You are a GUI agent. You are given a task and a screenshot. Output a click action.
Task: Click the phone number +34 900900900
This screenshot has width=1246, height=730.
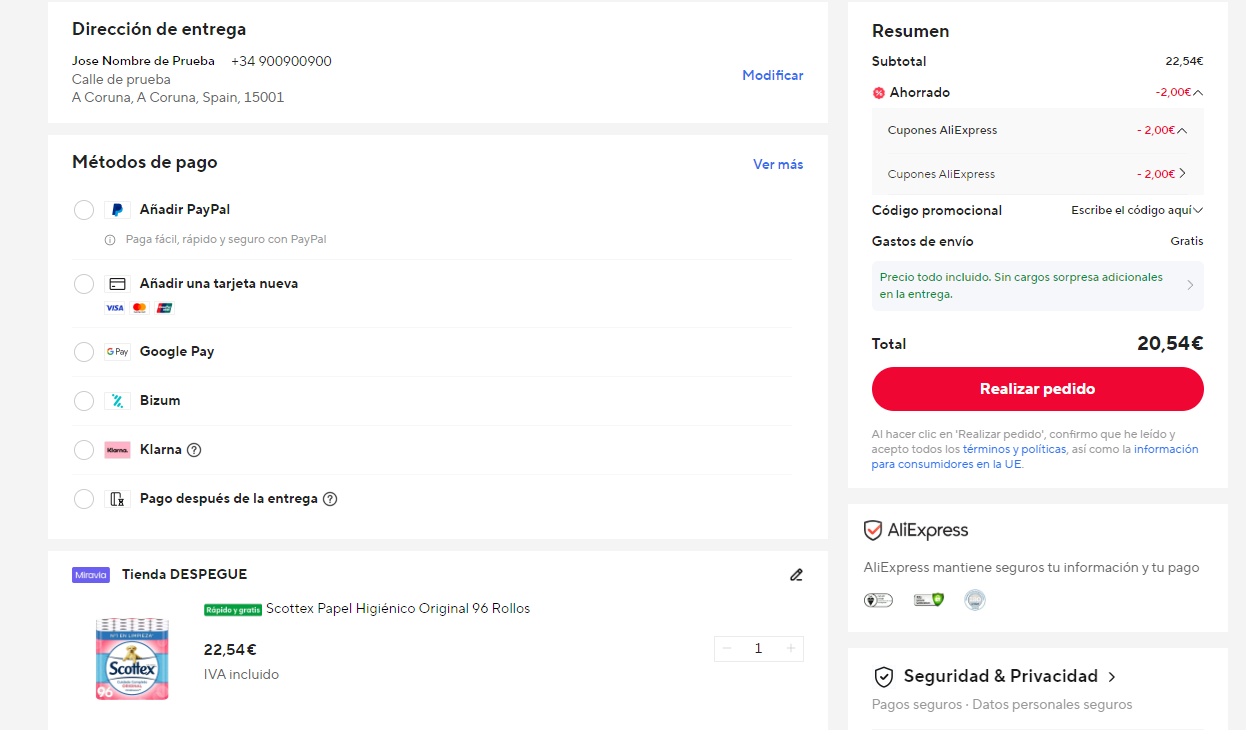pos(281,62)
